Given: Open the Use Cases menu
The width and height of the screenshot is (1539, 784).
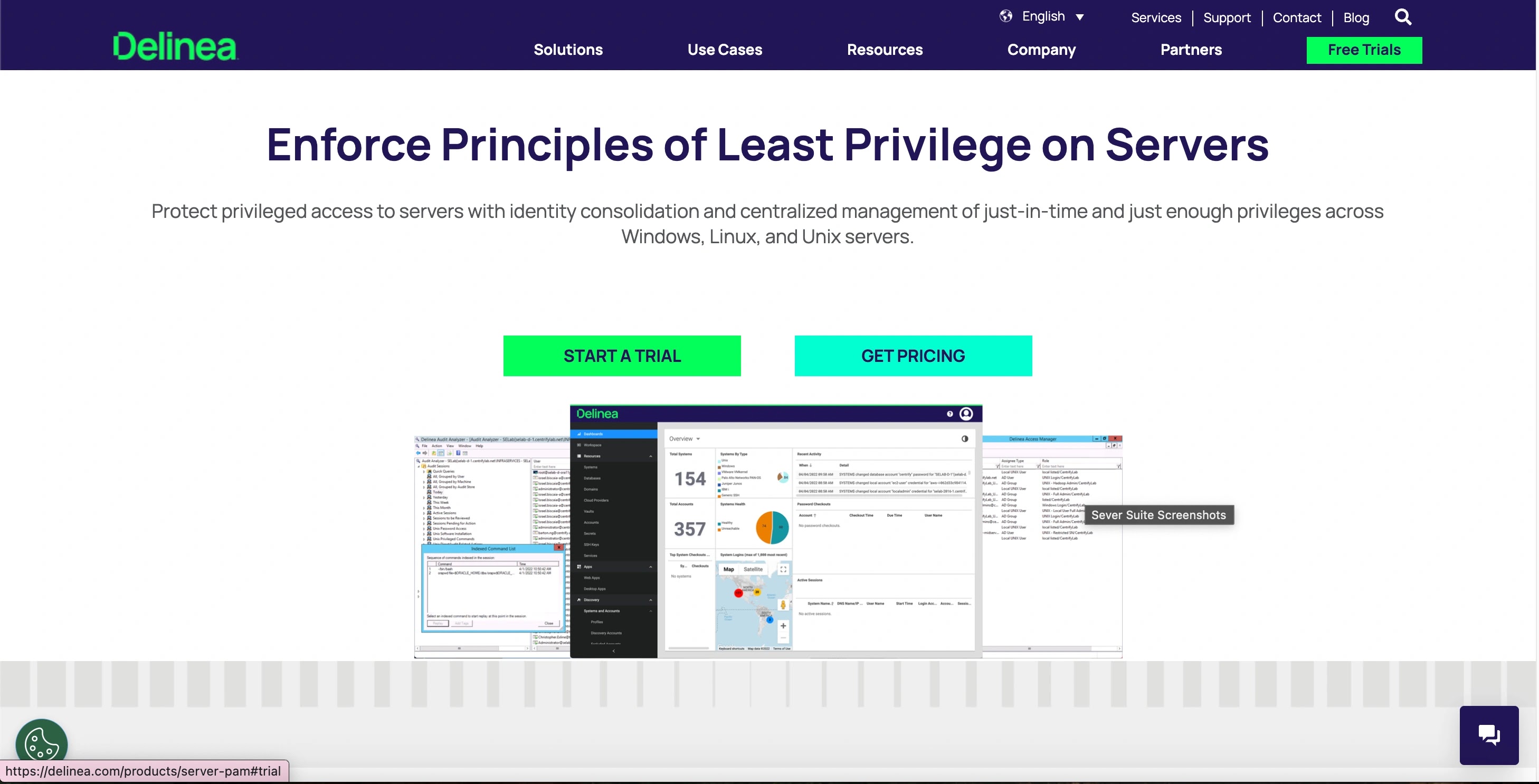Looking at the screenshot, I should pos(725,50).
